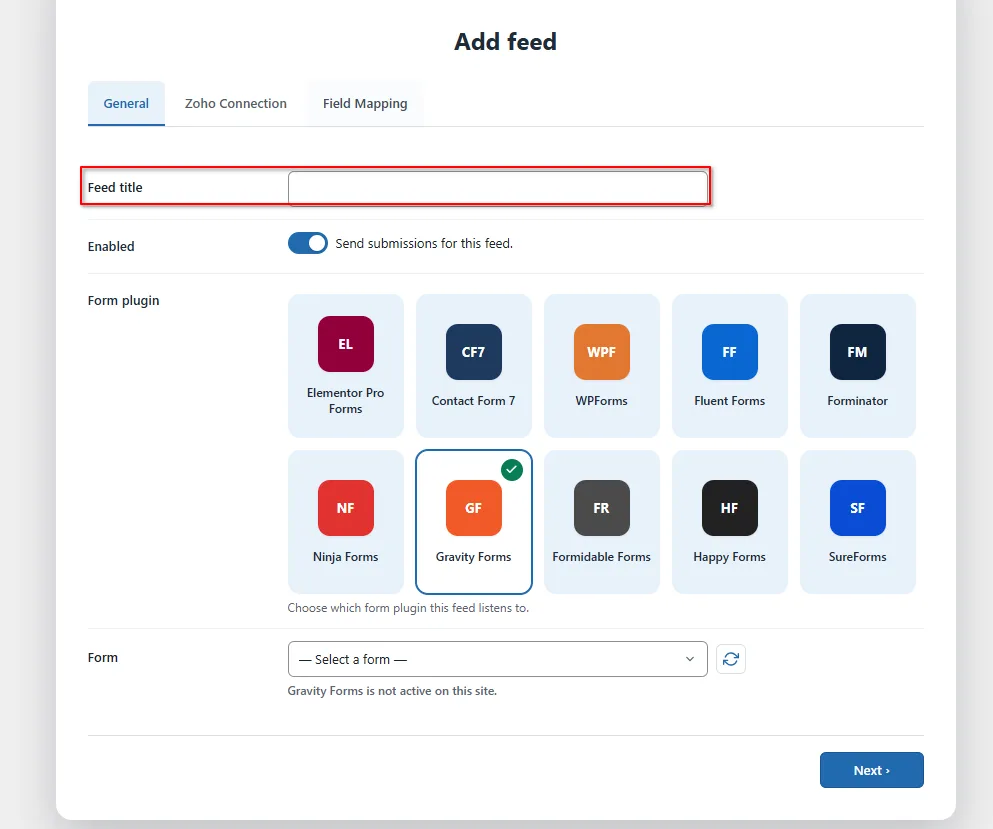Screen dimensions: 993x829
Task: Select the Elementor Pro Forms plugin icon
Action: point(346,344)
